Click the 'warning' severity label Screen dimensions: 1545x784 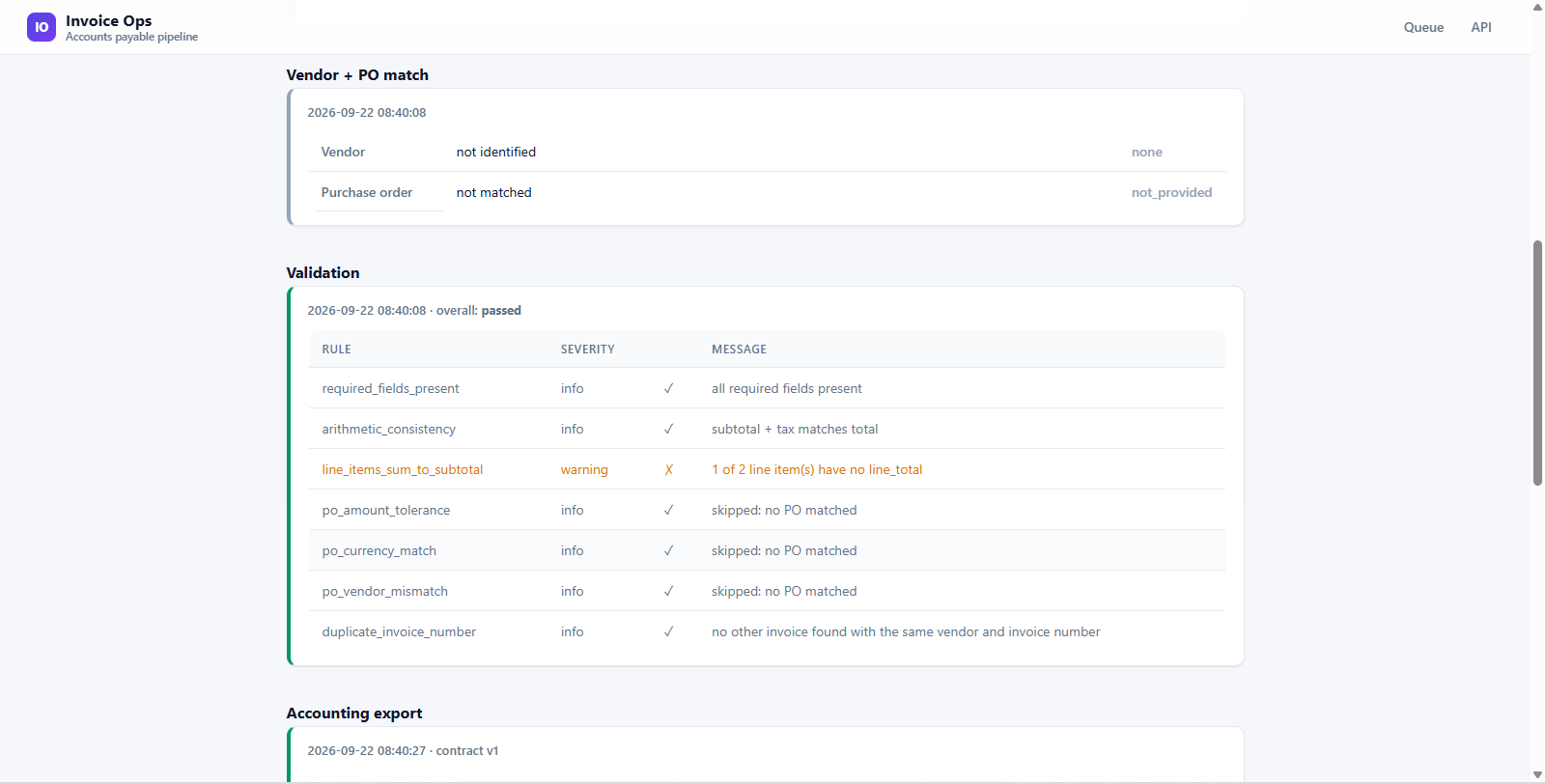click(584, 469)
